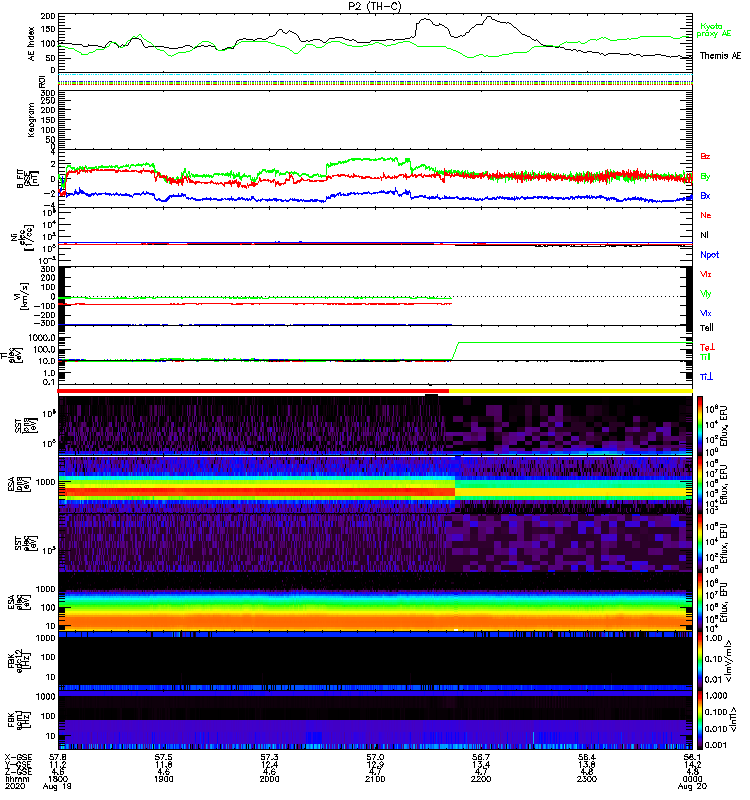Click the FBK edc12 panel color scale bar
This screenshot has height=800, width=750.
700,661
